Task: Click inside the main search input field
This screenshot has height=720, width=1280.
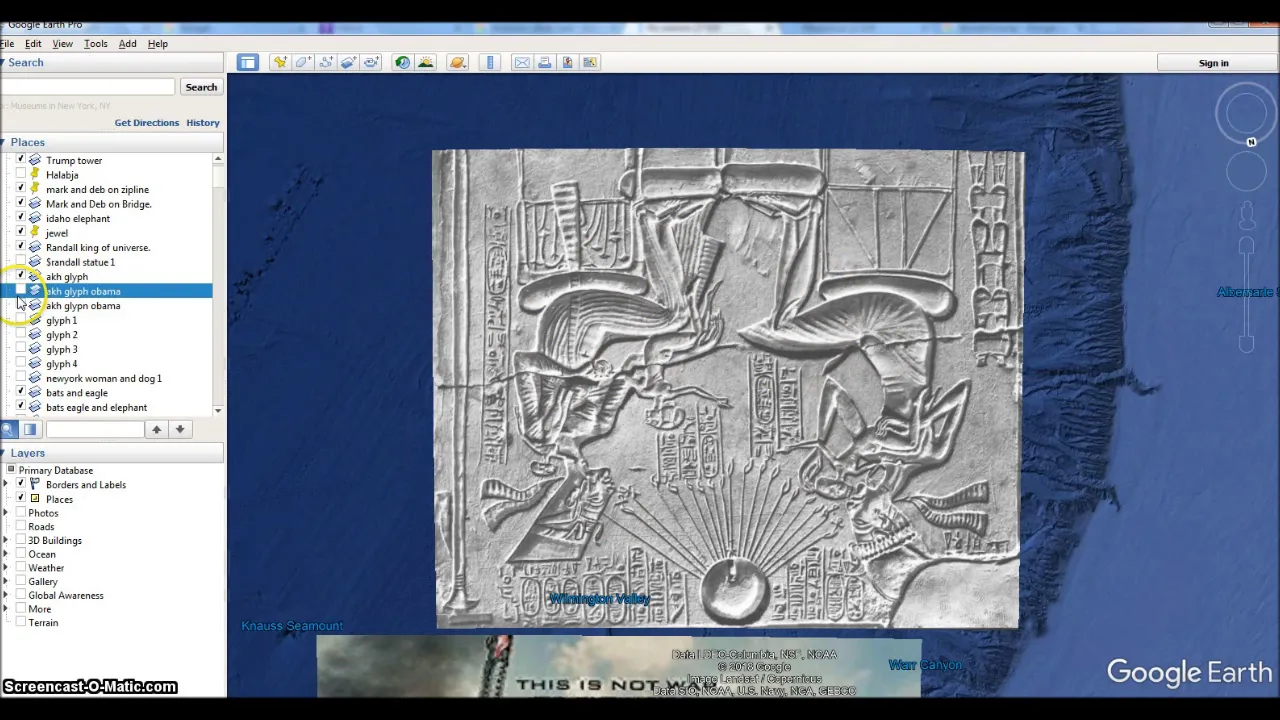Action: (x=88, y=87)
